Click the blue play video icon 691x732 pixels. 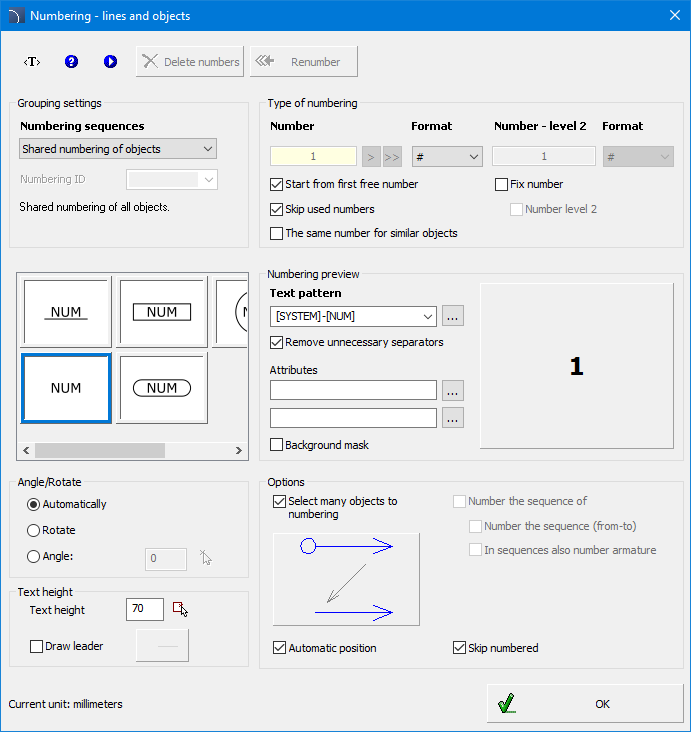(110, 62)
